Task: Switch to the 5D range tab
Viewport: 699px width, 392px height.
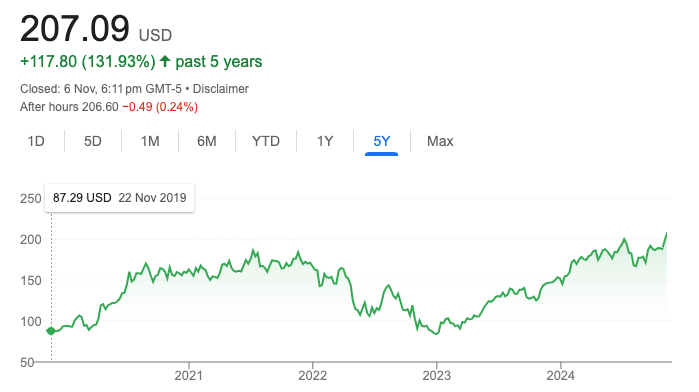Action: tap(93, 141)
